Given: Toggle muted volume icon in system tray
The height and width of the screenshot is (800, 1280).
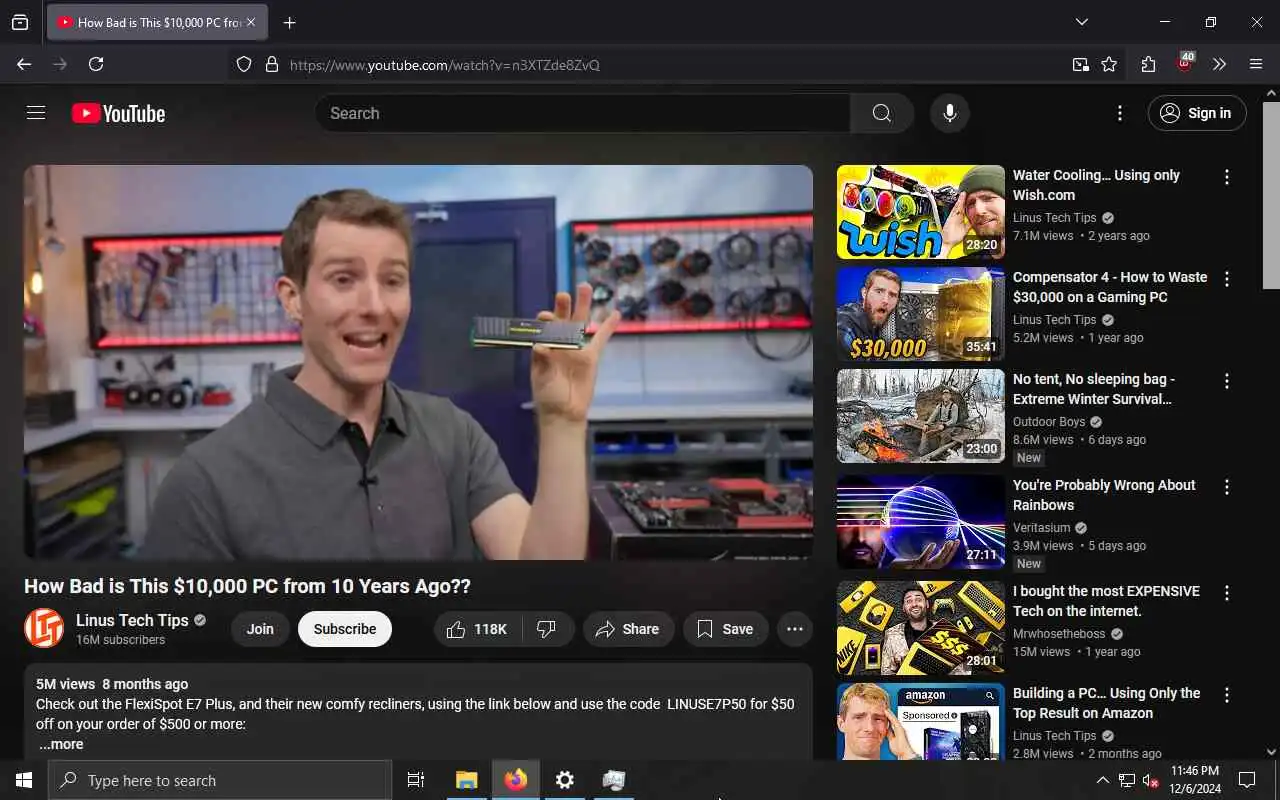Looking at the screenshot, I should 1150,780.
